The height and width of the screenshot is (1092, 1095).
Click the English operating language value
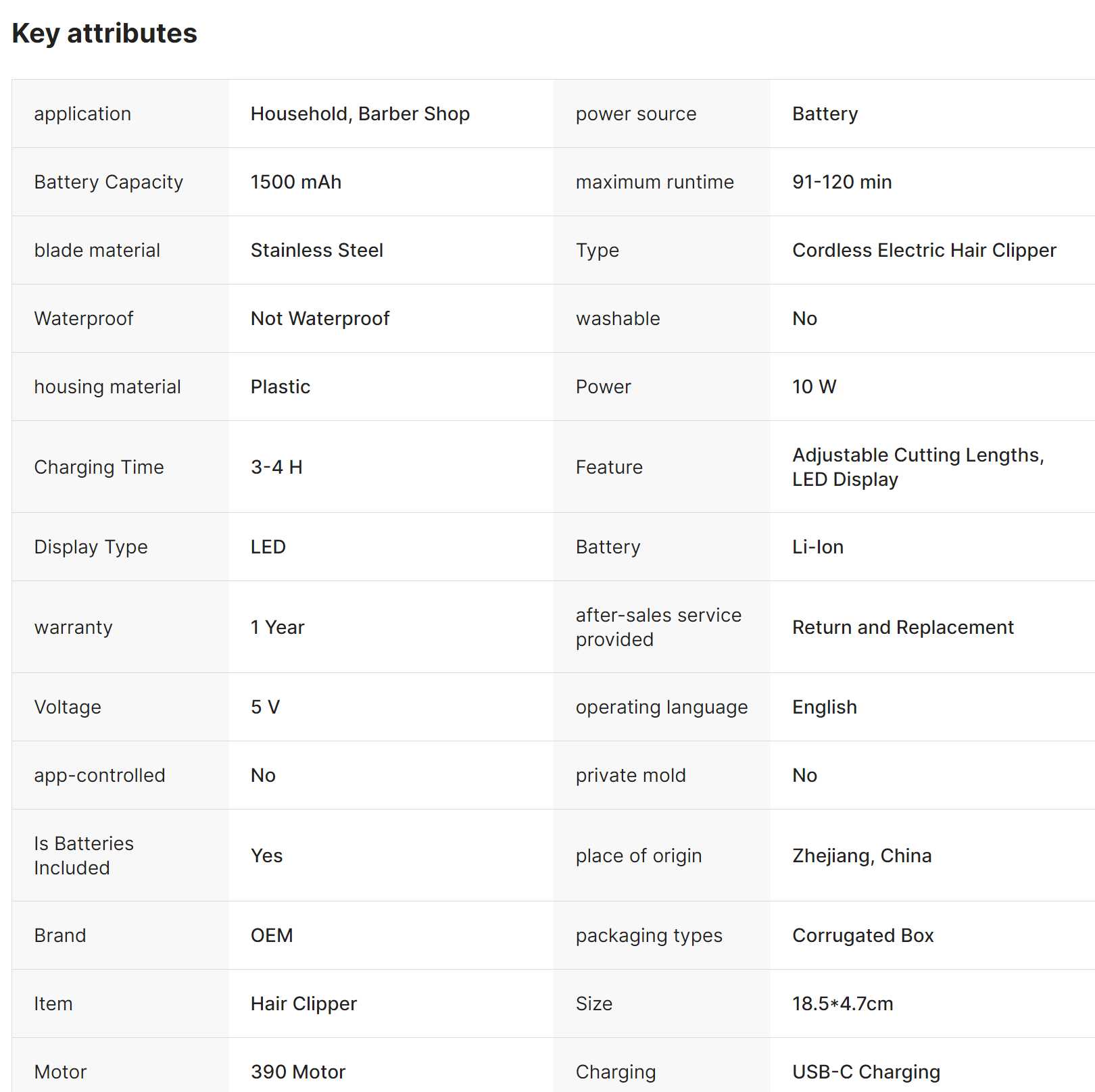[824, 707]
